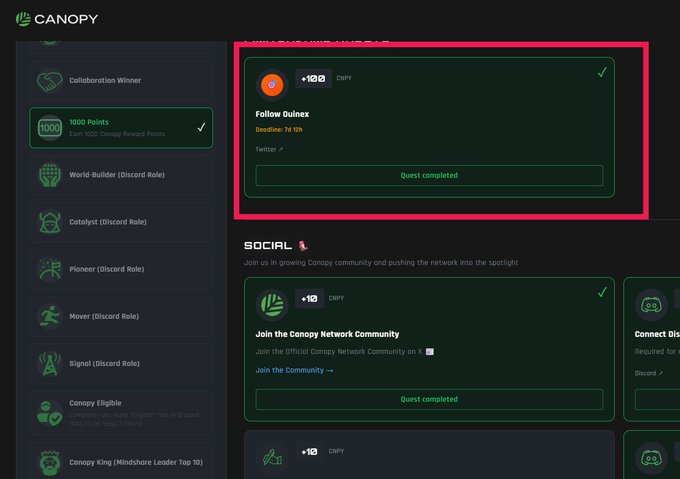The height and width of the screenshot is (479, 680).
Task: Click the Connect Discord card title
Action: [657, 334]
